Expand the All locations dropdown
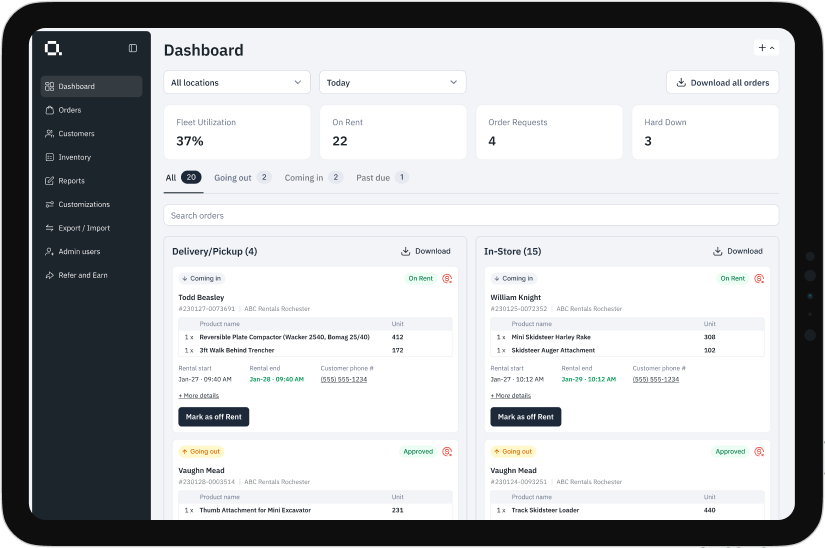The height and width of the screenshot is (548, 825). point(237,83)
